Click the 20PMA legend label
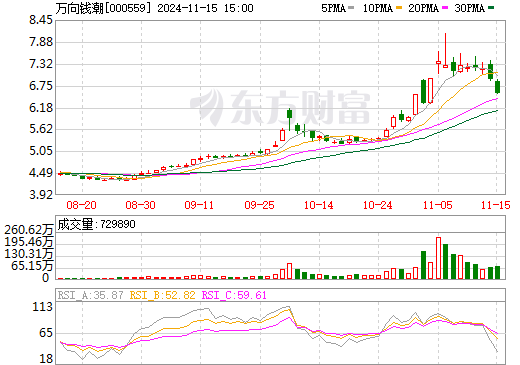 (x=423, y=8)
